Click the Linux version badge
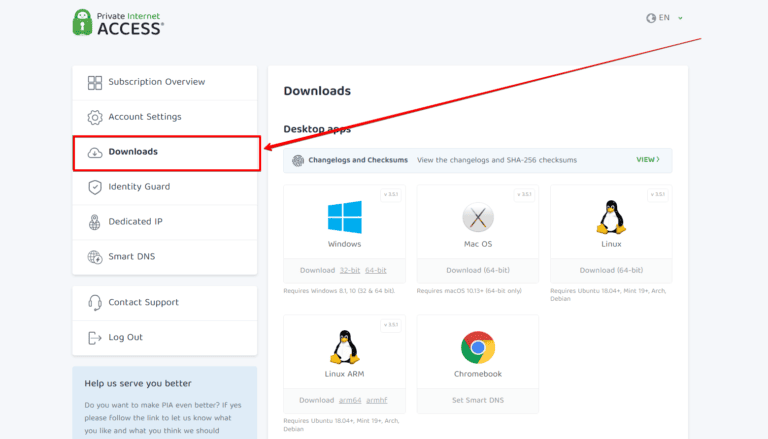Screen dimensions: 768x439 [657, 195]
